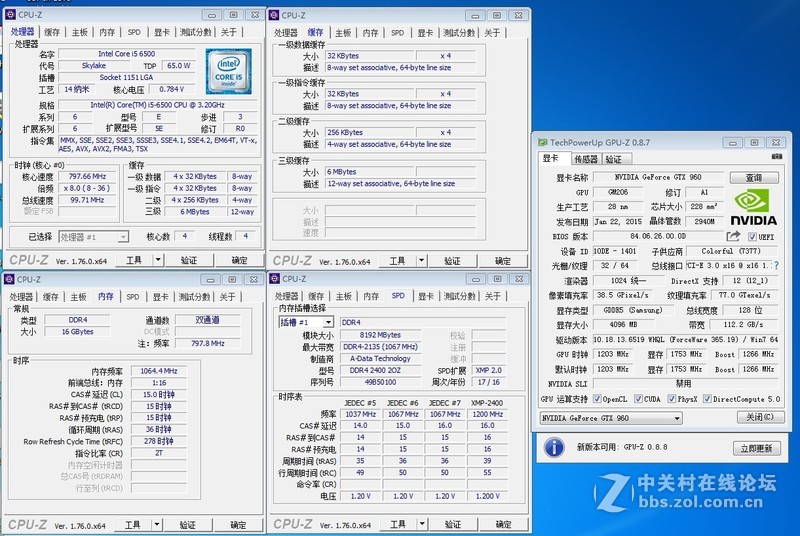Click the GPU release date Jan 22, 2015
The height and width of the screenshot is (536, 800).
click(x=618, y=221)
